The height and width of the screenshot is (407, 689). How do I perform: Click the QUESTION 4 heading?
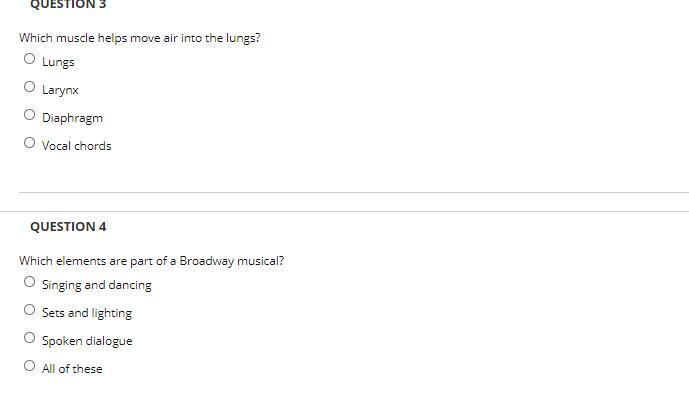(68, 227)
